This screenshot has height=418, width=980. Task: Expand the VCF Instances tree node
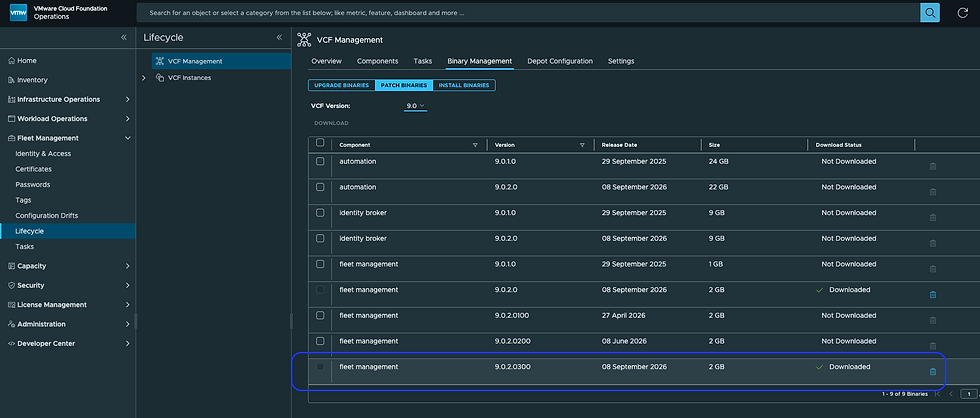(144, 77)
